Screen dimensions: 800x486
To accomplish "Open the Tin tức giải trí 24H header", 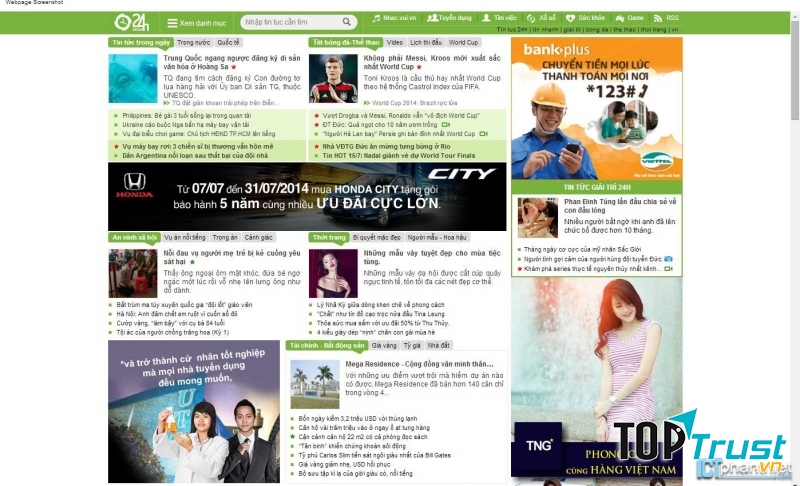I will 596,187.
